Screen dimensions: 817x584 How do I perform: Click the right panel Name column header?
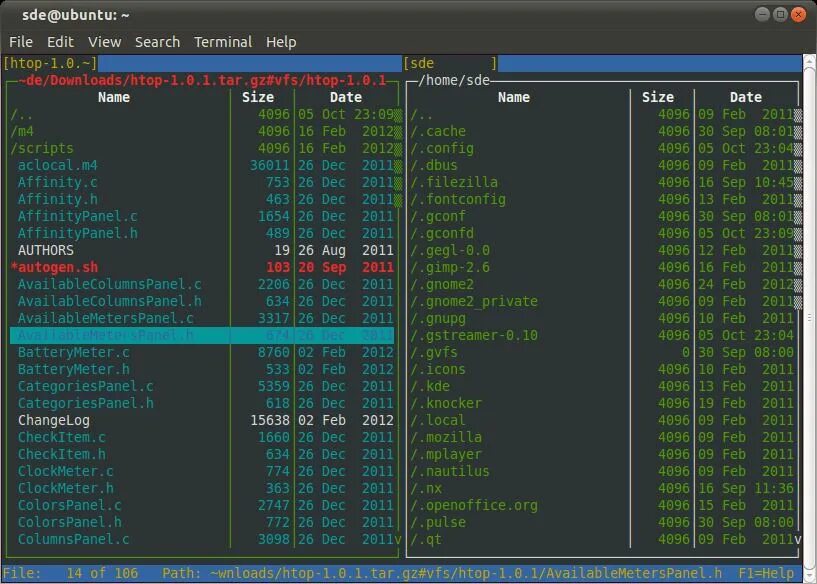pyautogui.click(x=513, y=97)
